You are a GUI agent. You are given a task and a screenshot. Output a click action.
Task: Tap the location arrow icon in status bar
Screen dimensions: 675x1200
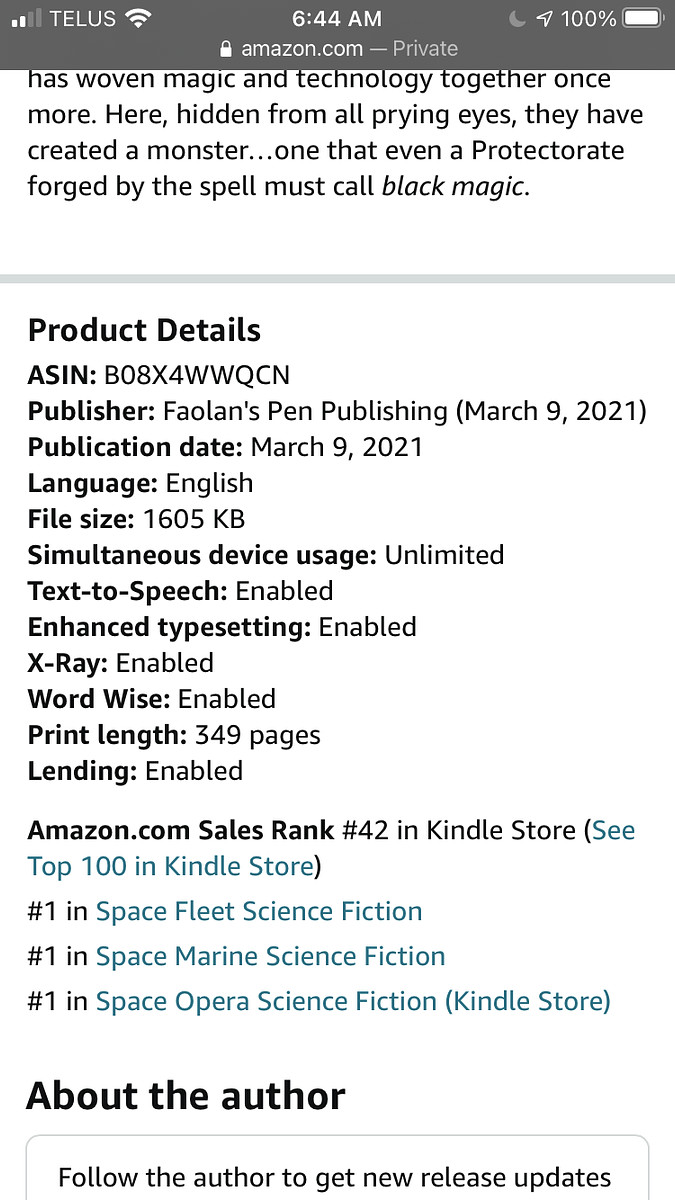pyautogui.click(x=544, y=18)
